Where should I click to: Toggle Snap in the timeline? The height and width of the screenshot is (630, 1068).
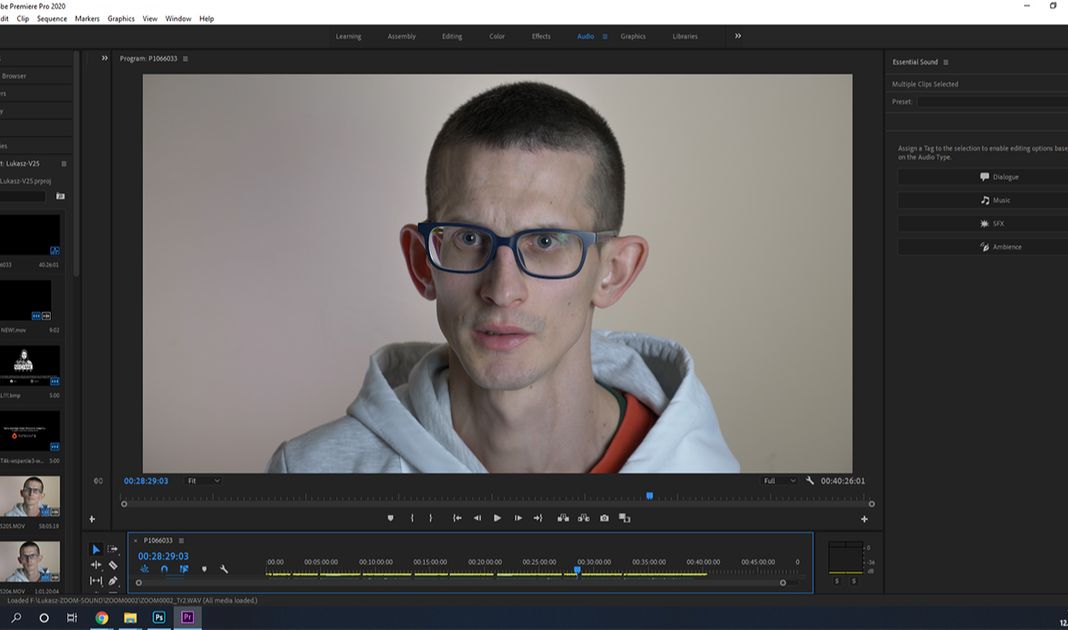point(164,569)
